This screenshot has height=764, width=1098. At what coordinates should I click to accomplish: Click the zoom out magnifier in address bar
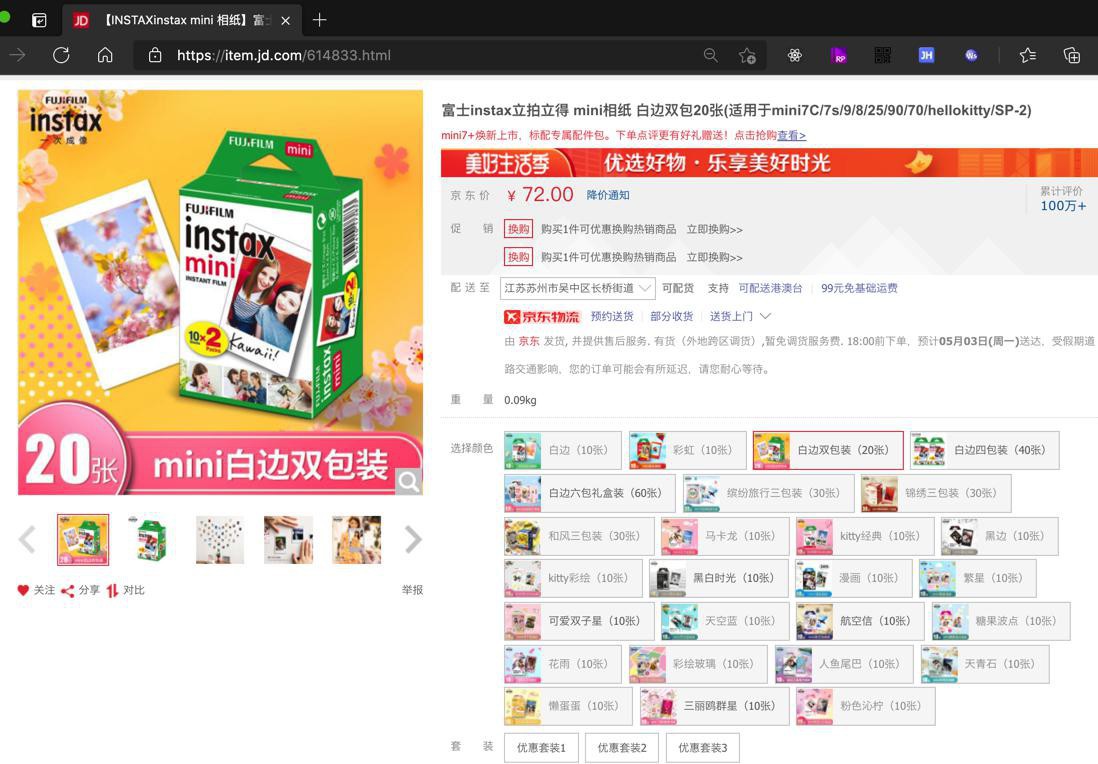[711, 55]
